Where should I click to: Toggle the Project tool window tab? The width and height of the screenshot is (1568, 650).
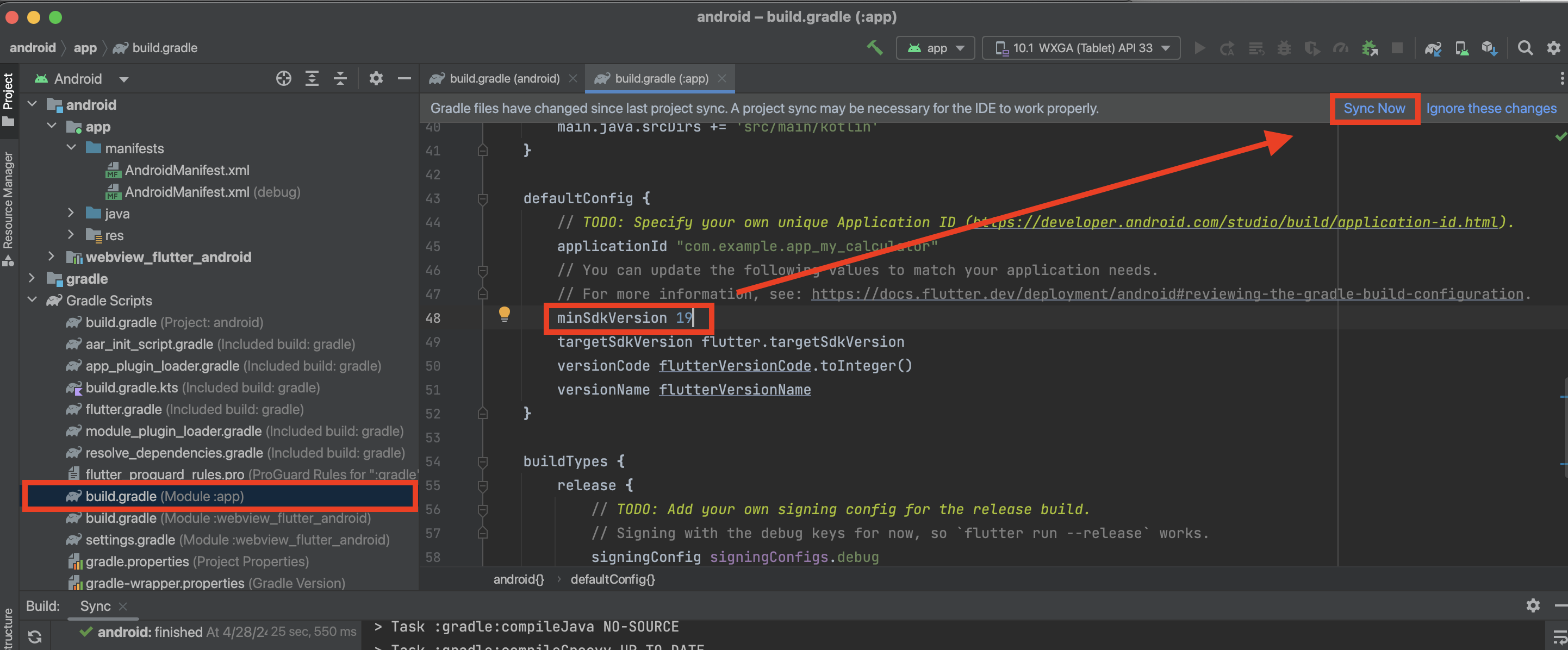tap(8, 97)
